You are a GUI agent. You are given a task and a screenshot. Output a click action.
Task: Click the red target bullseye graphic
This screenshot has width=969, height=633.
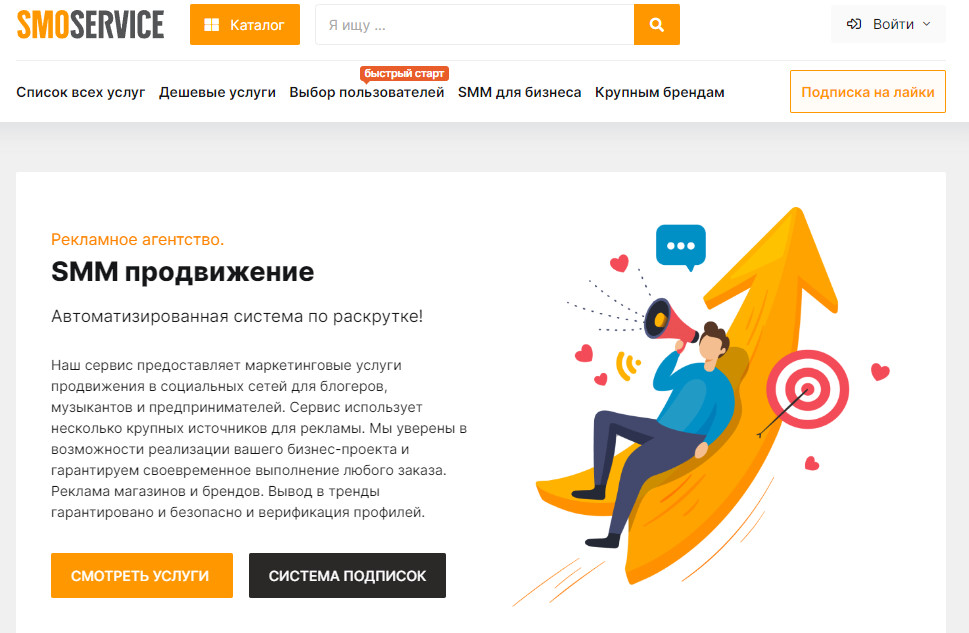click(807, 389)
